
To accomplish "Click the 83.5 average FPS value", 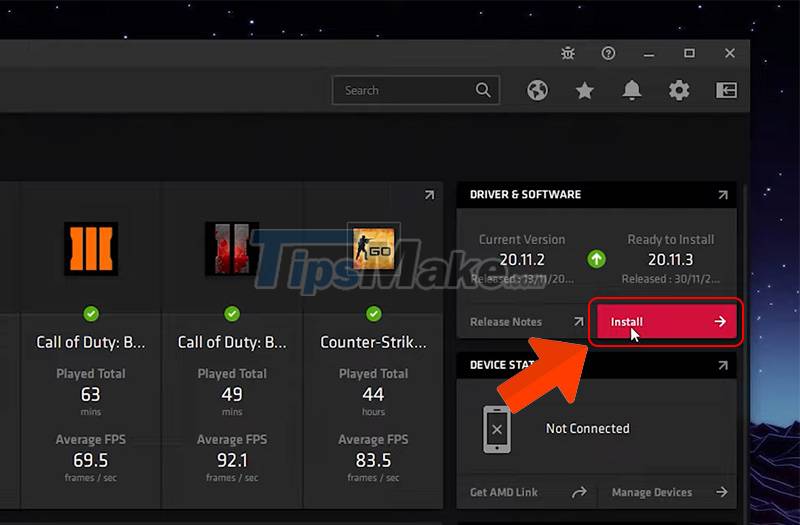I will pyautogui.click(x=373, y=460).
